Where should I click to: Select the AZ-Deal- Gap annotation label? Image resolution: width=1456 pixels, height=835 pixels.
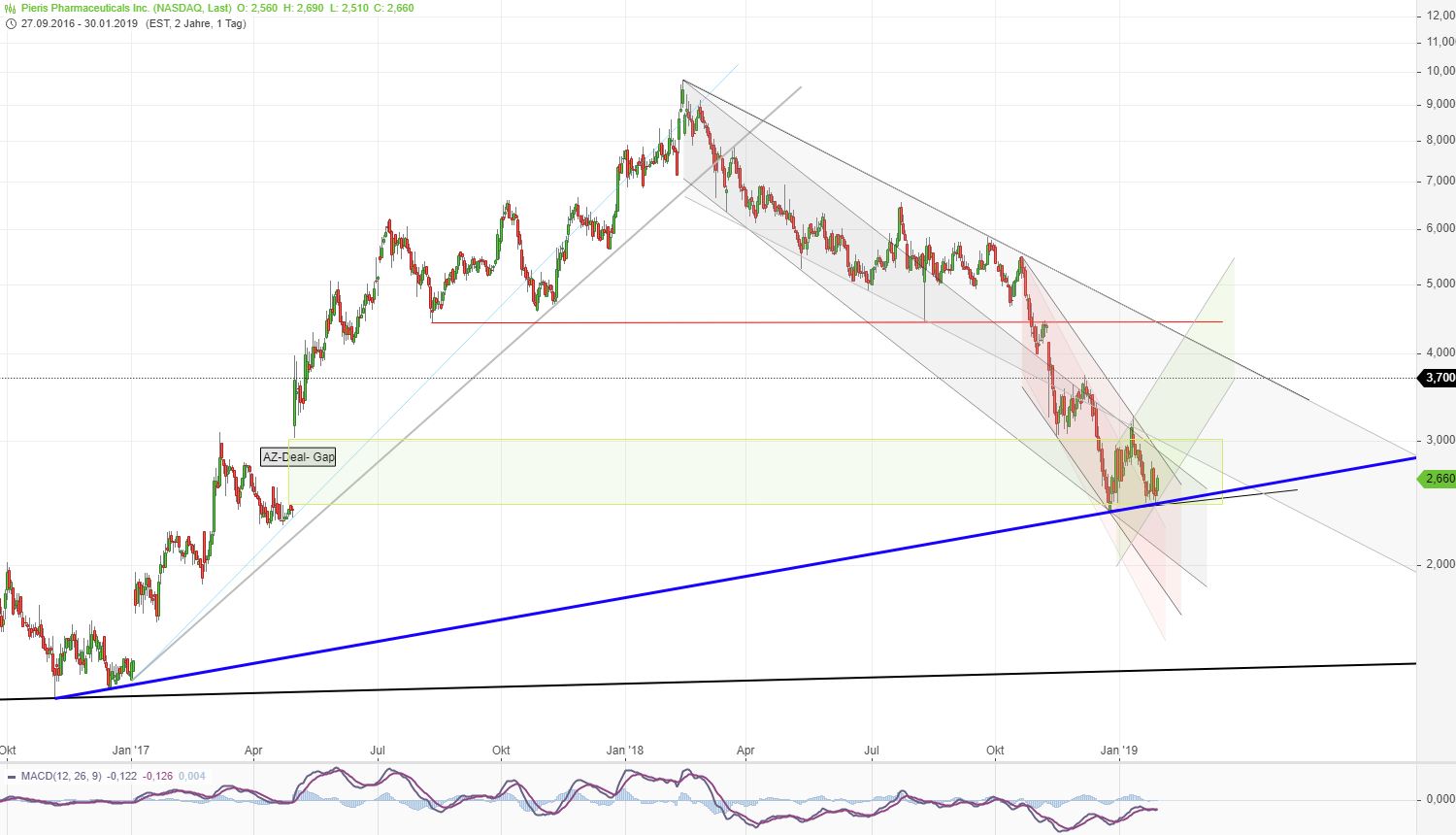pyautogui.click(x=298, y=457)
